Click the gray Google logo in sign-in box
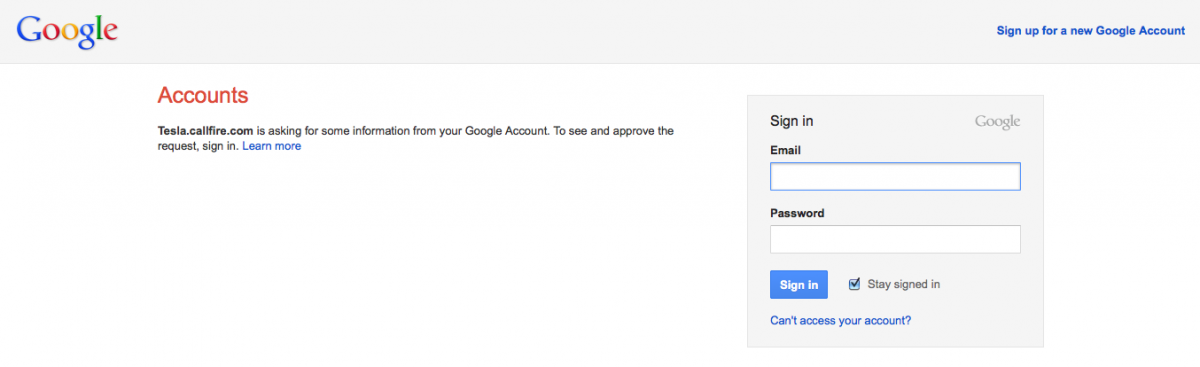Screen dimensions: 1200x367 click(x=997, y=122)
